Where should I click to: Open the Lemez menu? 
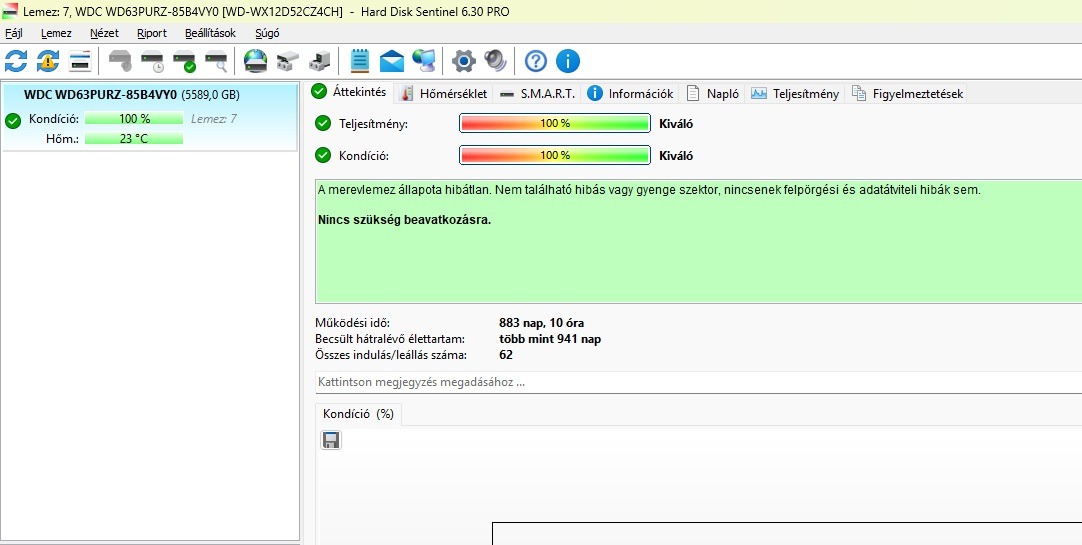pos(56,32)
